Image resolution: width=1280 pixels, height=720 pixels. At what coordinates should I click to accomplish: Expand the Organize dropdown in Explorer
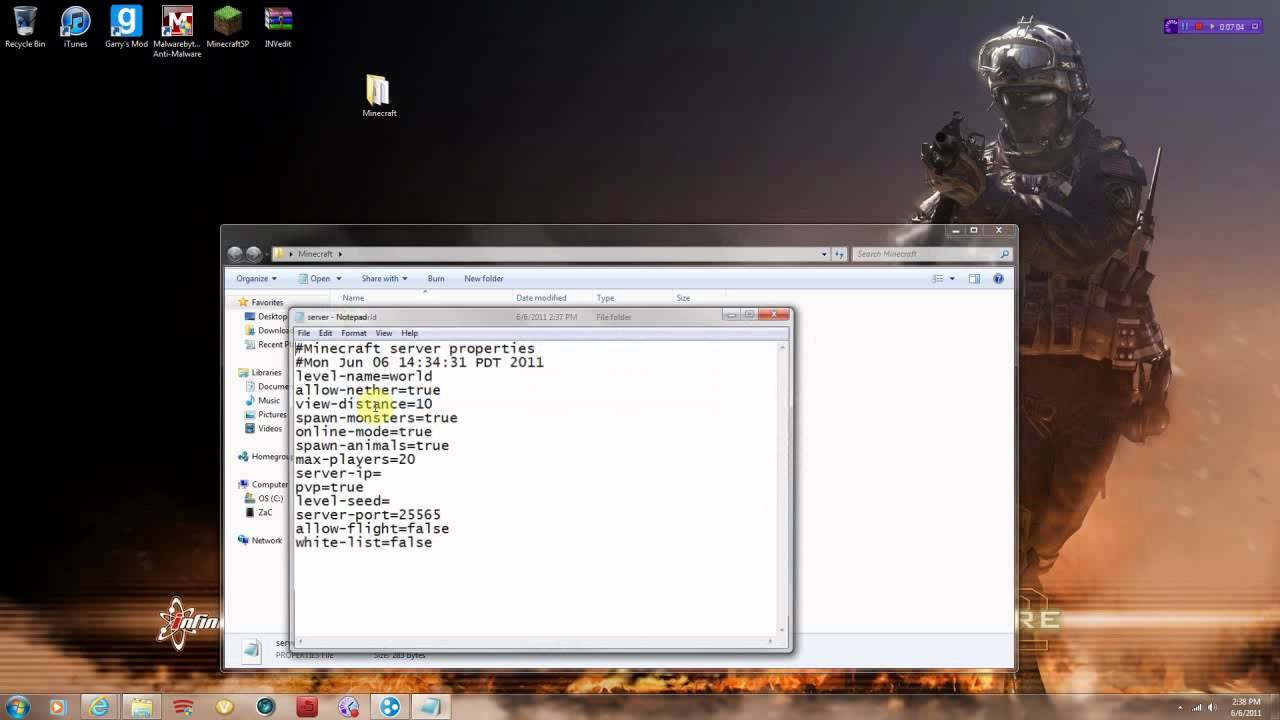tap(256, 279)
